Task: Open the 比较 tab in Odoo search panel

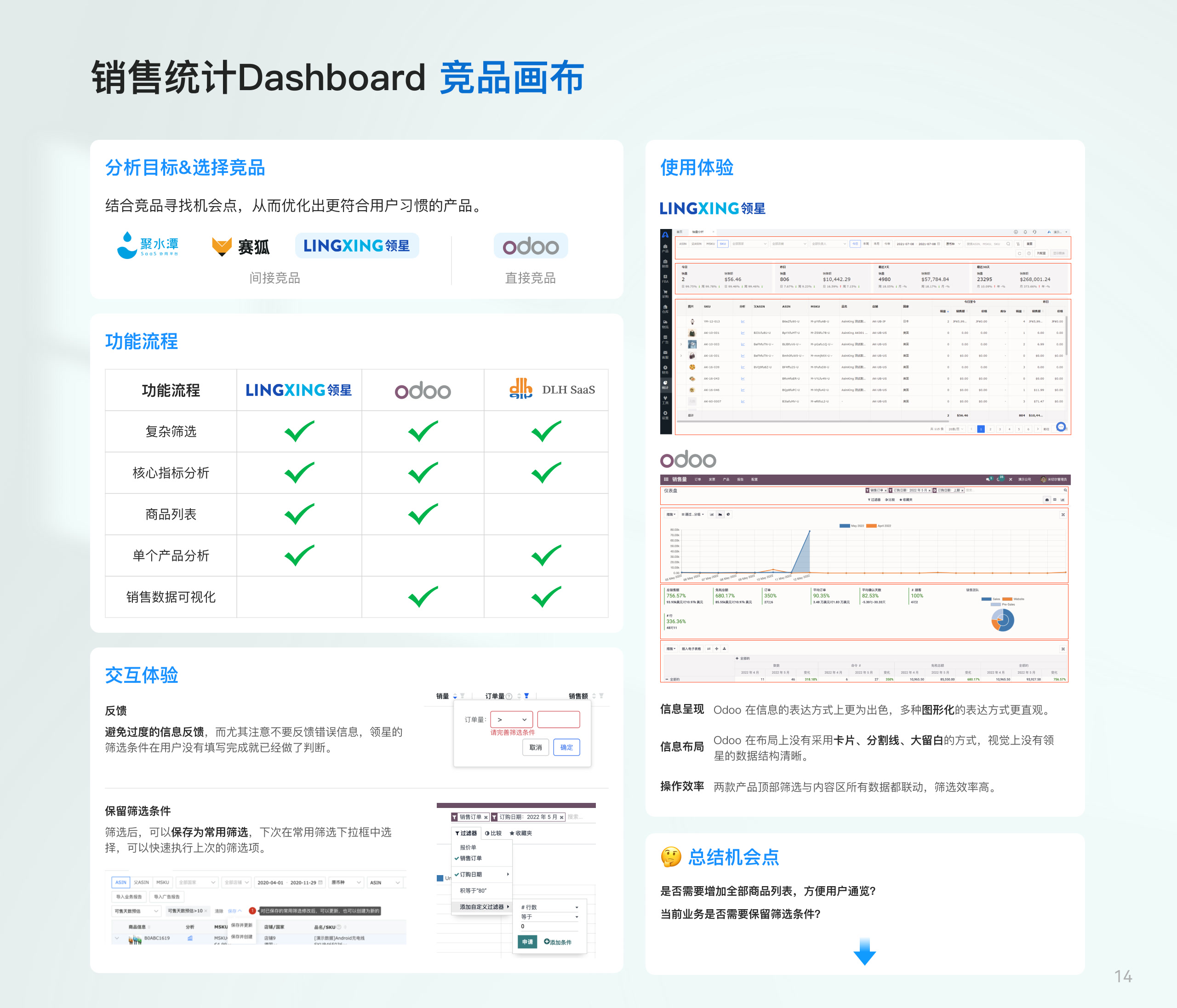Action: tap(493, 833)
